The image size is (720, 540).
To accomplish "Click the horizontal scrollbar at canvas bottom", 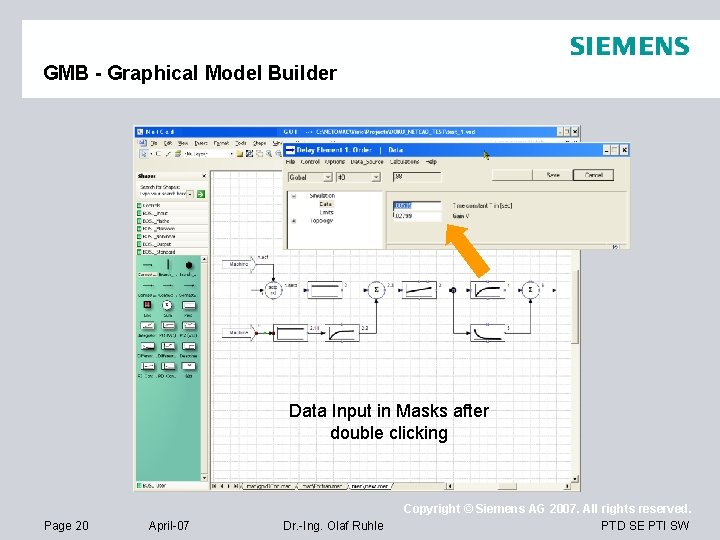I will [x=508, y=486].
